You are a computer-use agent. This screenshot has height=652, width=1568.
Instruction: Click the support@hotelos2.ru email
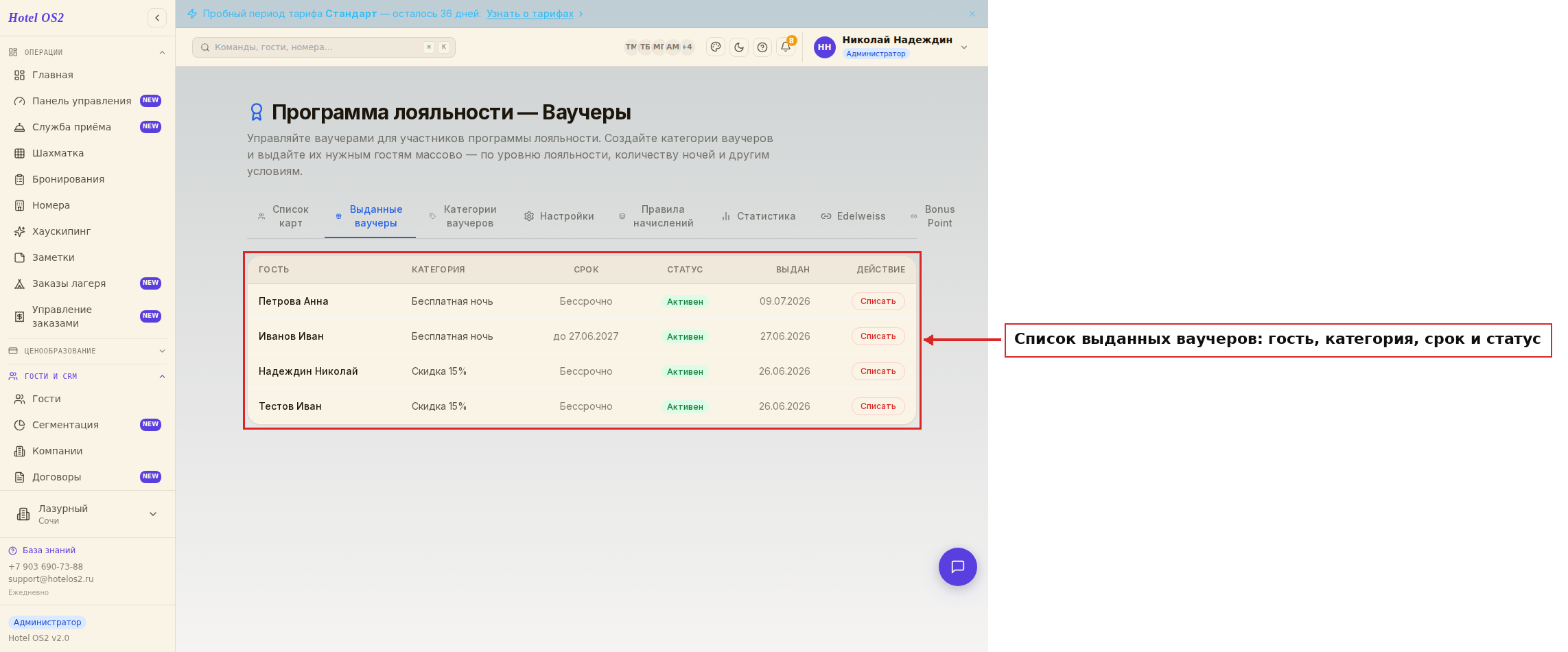click(51, 579)
